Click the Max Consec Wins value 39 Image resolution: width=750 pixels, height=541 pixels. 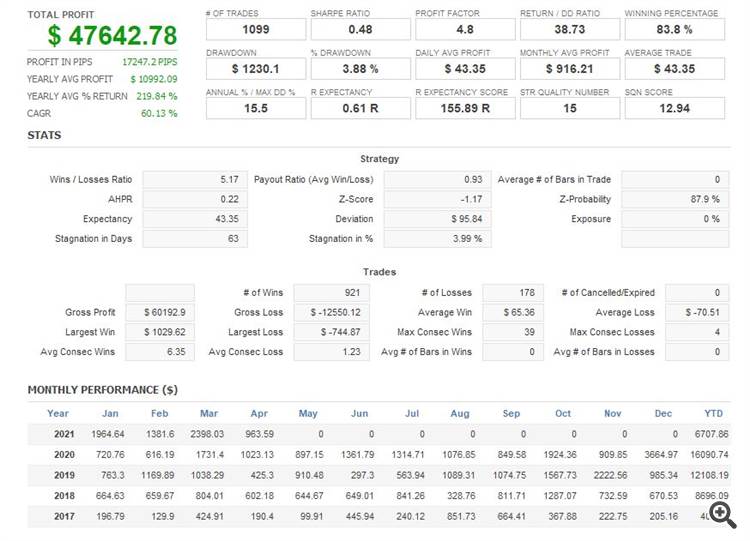(x=513, y=332)
